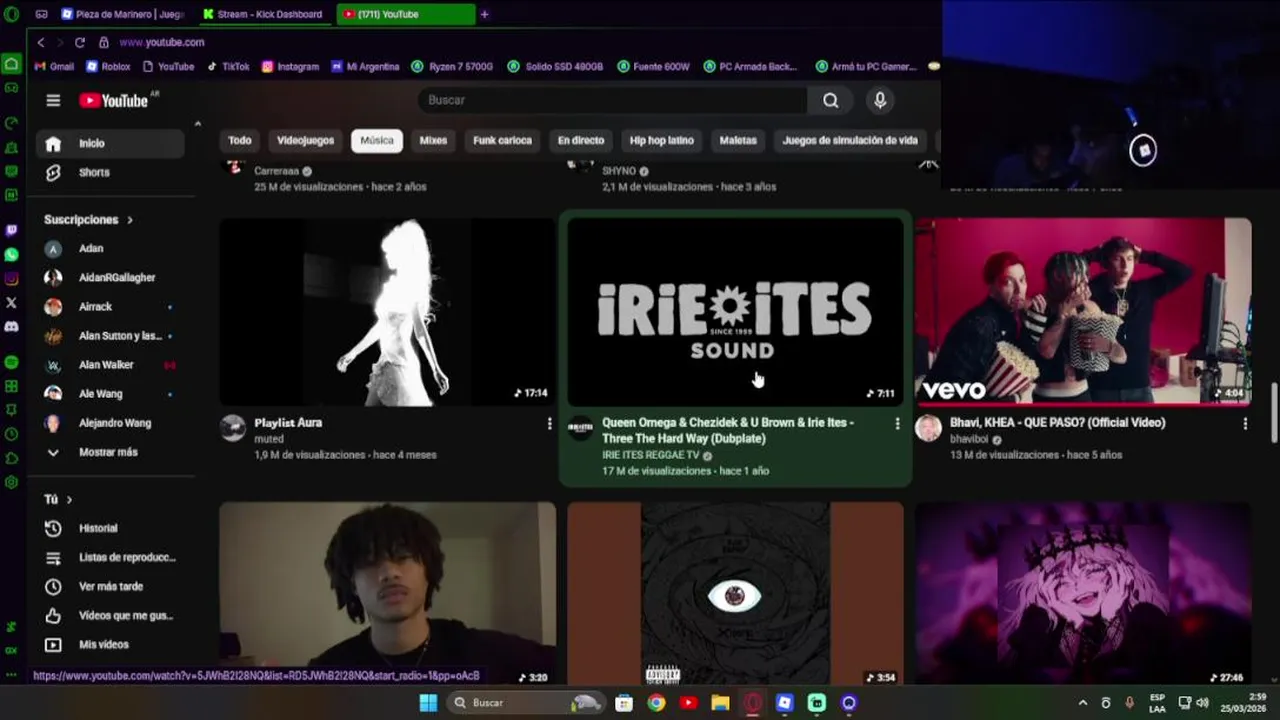The image size is (1280, 720).
Task: Reload the page
Action: click(79, 42)
